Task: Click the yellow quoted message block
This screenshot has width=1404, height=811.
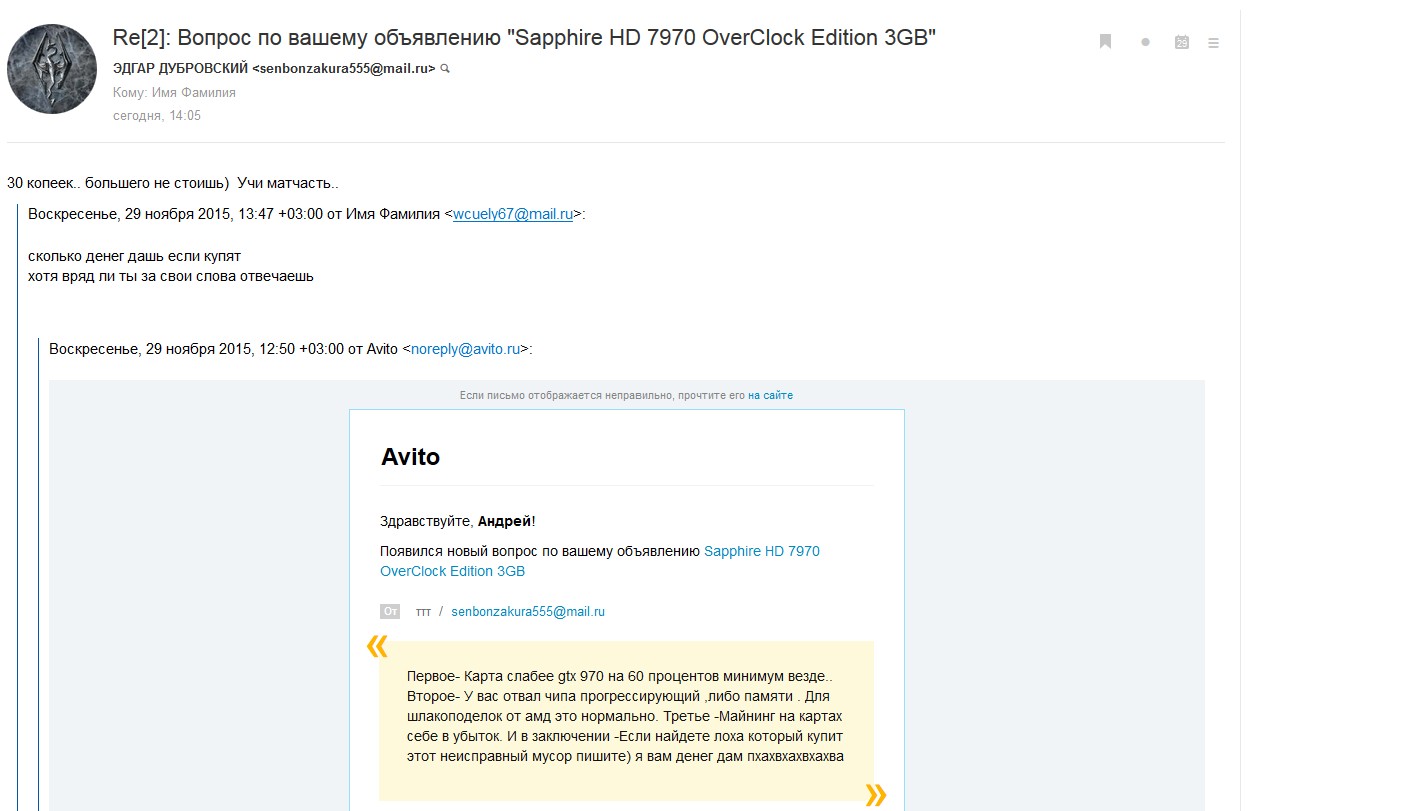Action: (625, 720)
